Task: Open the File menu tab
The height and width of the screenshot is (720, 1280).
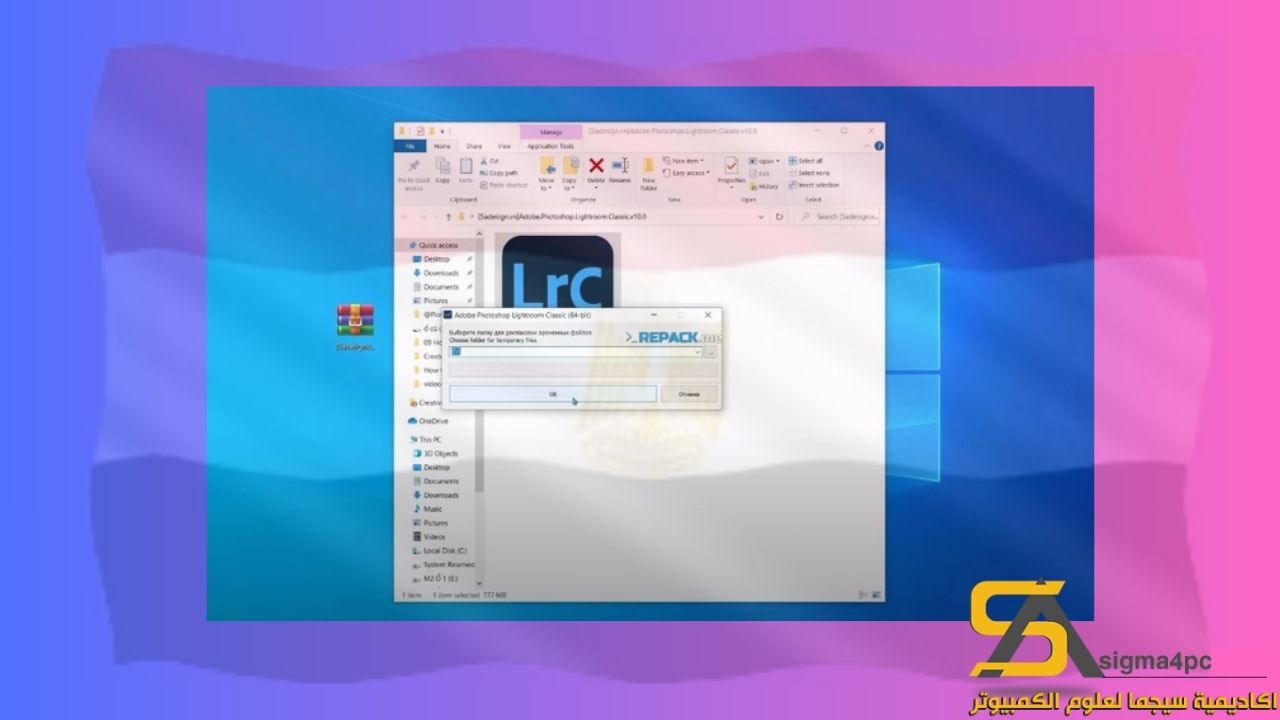Action: point(410,146)
